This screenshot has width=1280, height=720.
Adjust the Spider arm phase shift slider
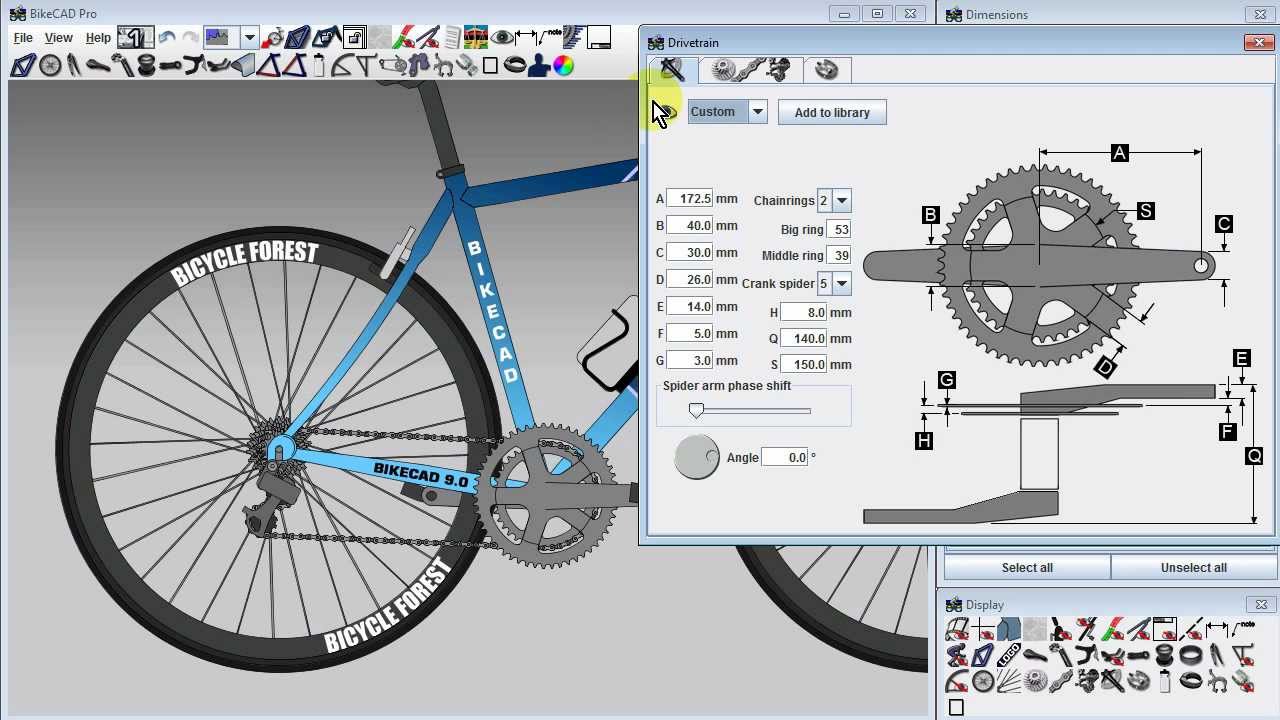(696, 411)
